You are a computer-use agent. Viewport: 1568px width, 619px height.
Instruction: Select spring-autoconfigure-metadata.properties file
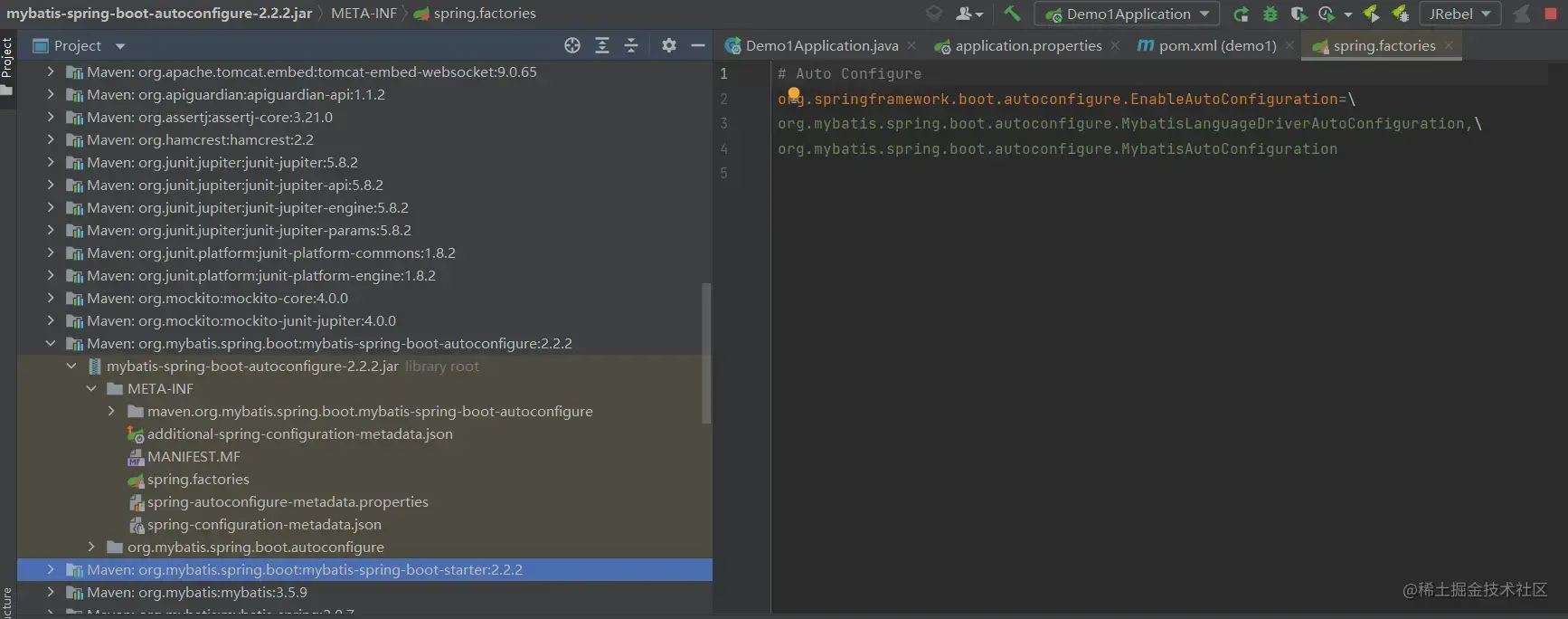pyautogui.click(x=288, y=501)
